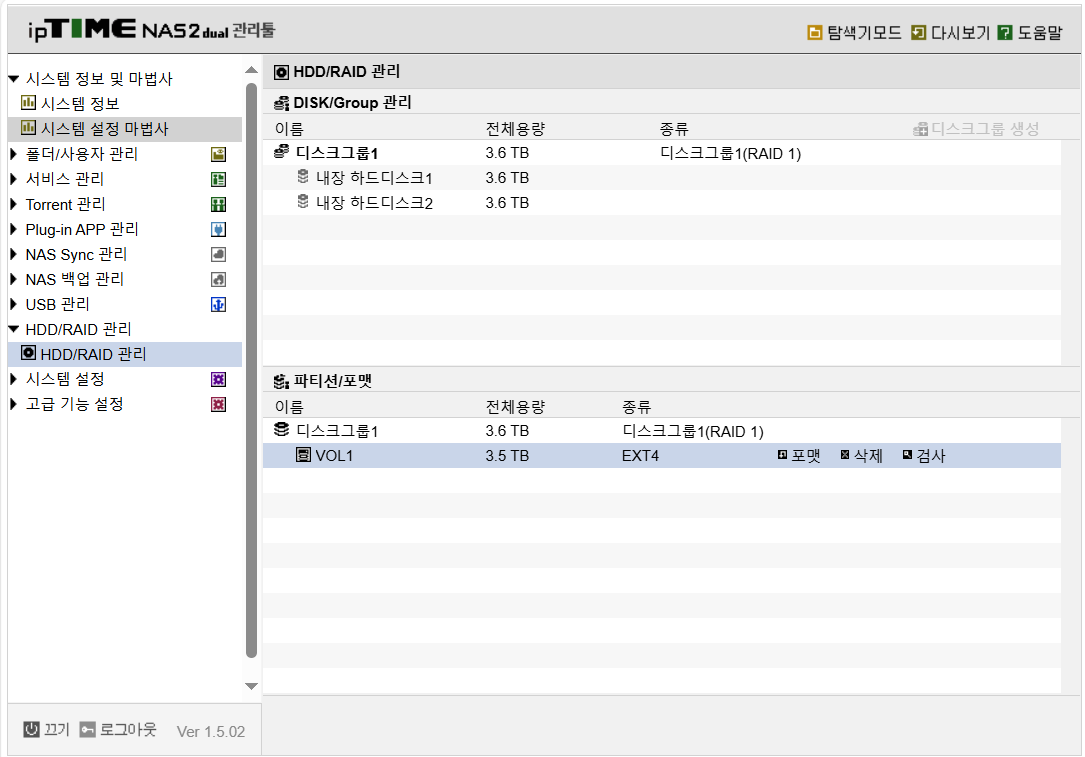Click the 고급 기능 설정 red gear icon
This screenshot has height=757, width=1085.
219,404
